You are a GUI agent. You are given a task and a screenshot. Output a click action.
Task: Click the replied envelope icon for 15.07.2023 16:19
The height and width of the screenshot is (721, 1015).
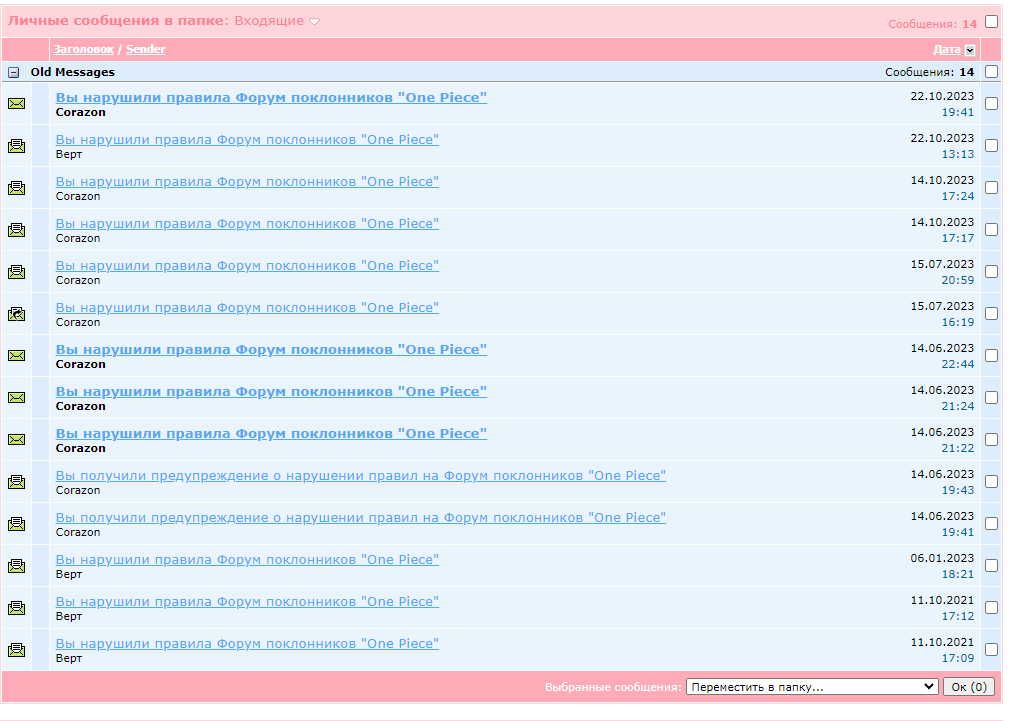click(16, 314)
